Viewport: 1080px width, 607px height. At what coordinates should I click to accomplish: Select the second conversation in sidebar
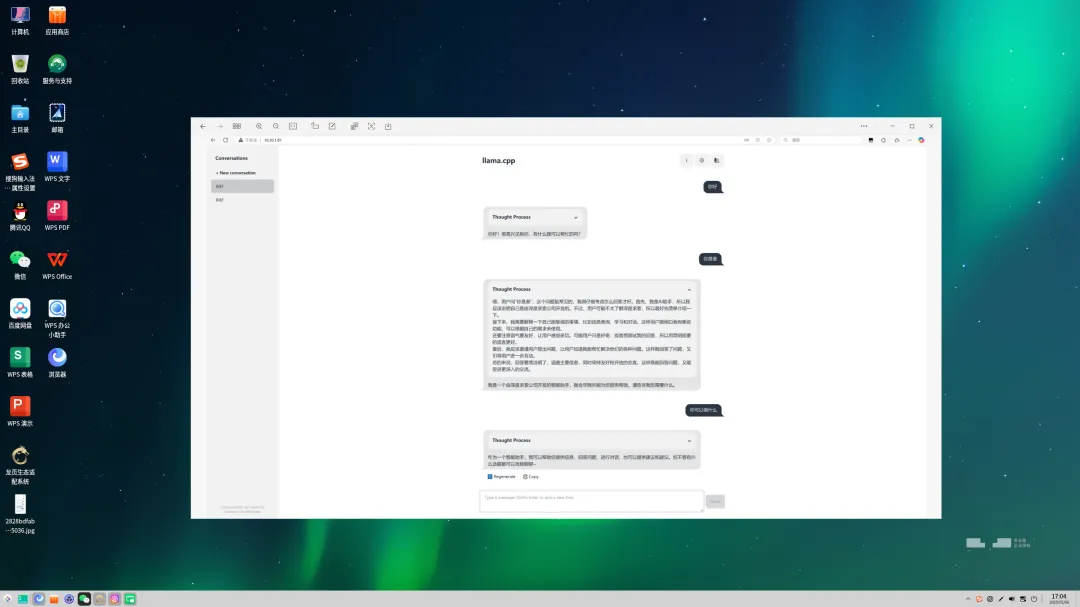coord(242,199)
